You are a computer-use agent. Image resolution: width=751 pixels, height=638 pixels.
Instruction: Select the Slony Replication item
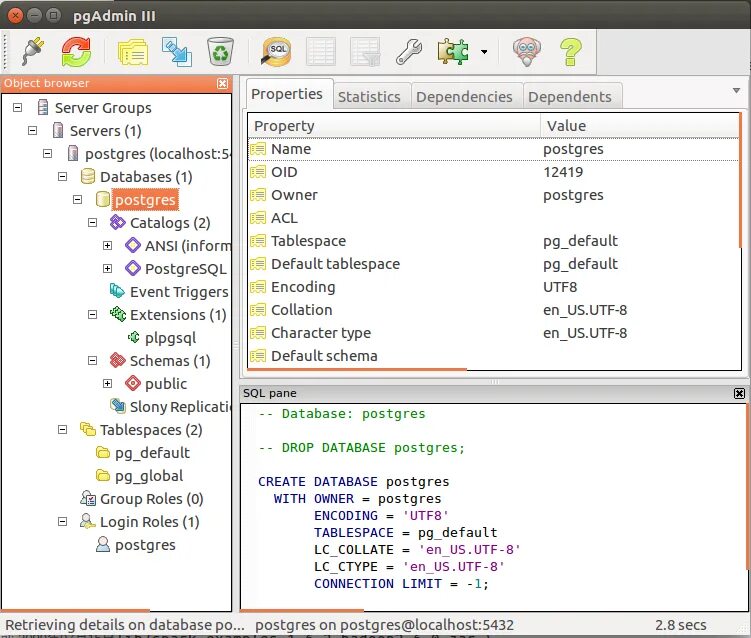[180, 407]
